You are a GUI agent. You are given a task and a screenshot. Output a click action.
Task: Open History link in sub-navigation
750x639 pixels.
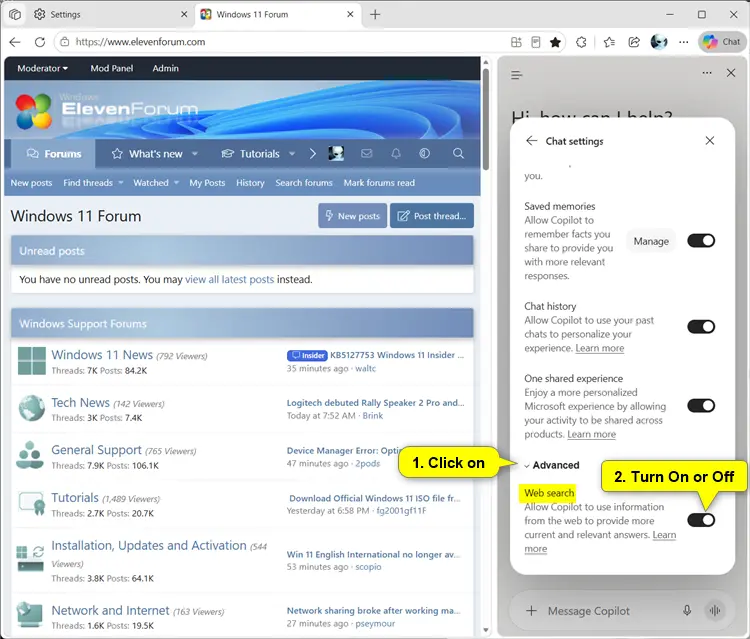tap(250, 183)
